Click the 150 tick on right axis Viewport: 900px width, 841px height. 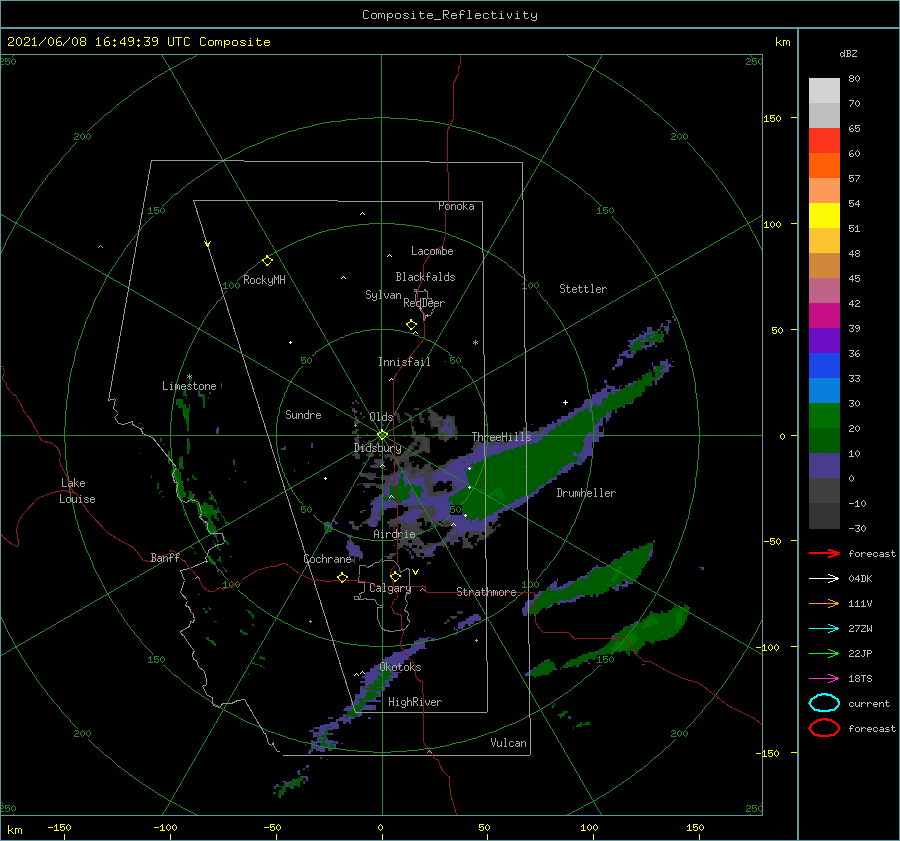coord(772,118)
